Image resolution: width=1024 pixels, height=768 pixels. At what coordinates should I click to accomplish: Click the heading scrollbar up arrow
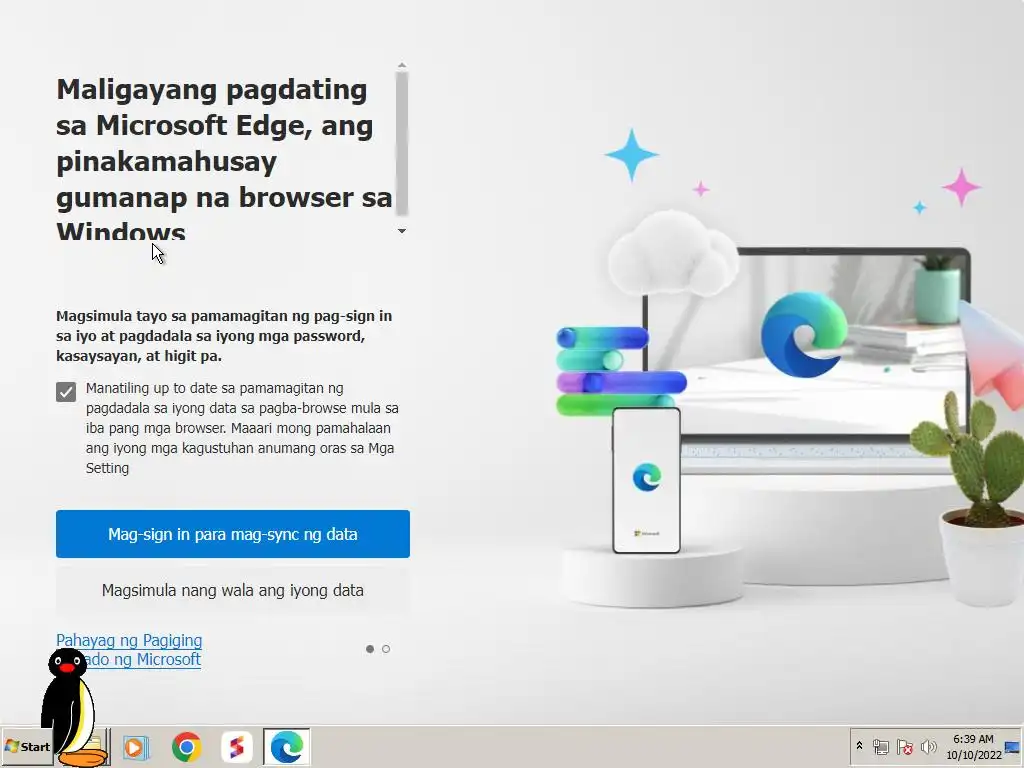402,65
